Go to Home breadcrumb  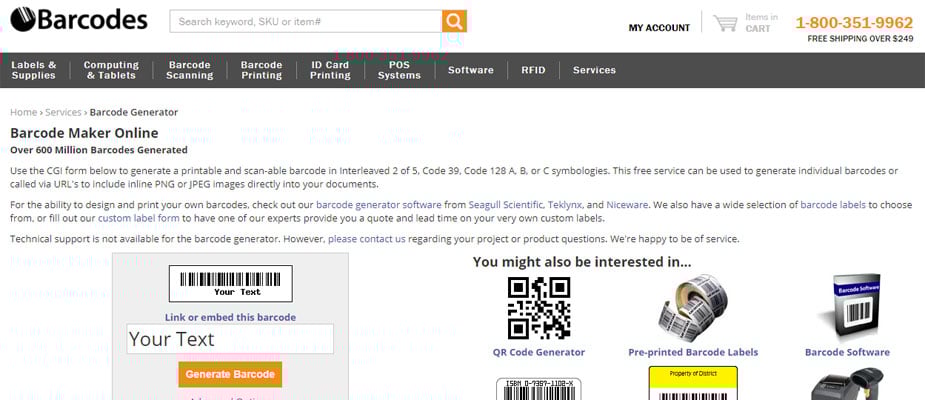tap(24, 112)
